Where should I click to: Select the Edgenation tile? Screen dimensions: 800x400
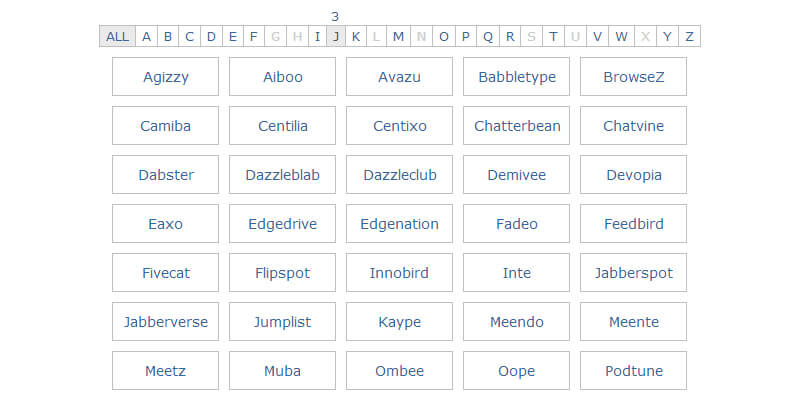point(399,224)
